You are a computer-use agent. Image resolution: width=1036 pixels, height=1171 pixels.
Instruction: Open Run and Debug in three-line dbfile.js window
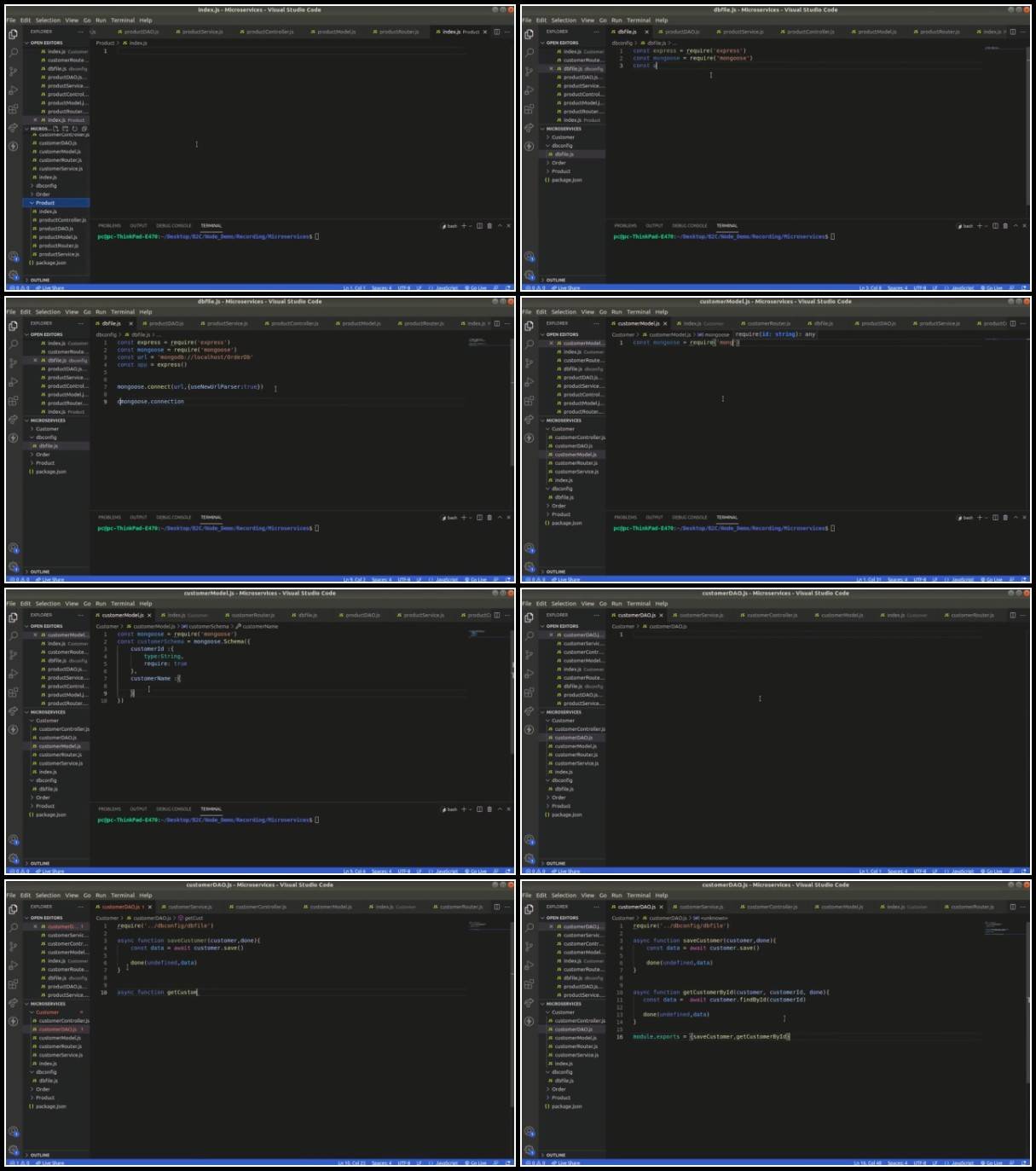pos(530,90)
